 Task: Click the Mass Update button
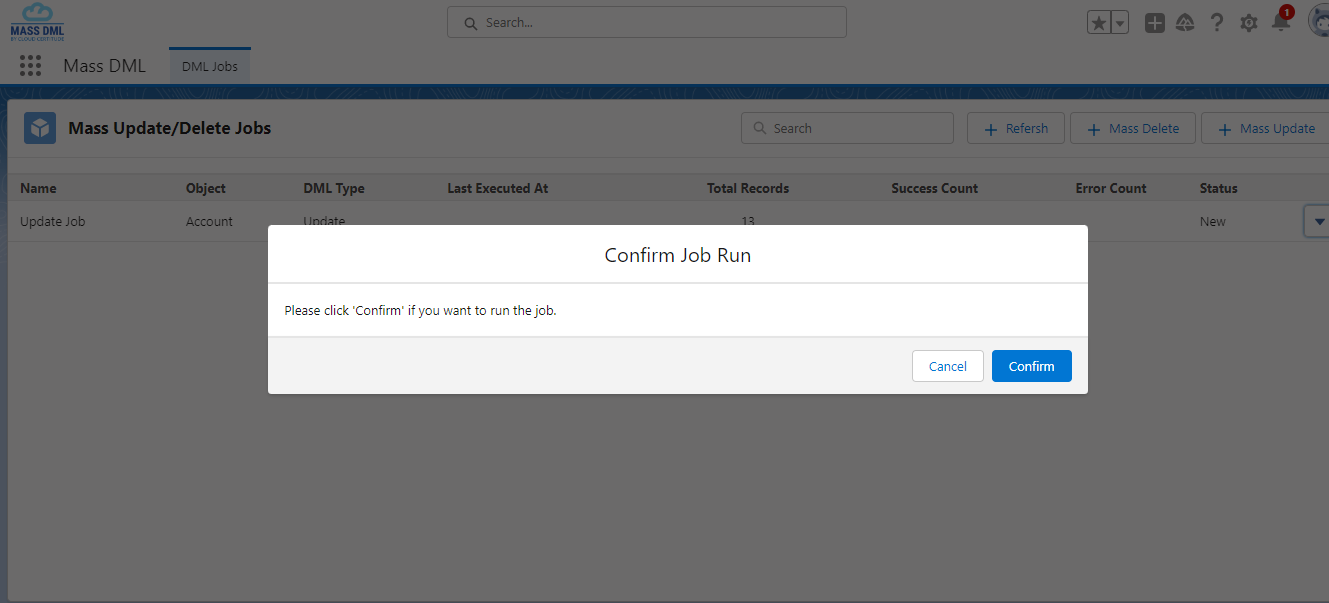point(1265,128)
